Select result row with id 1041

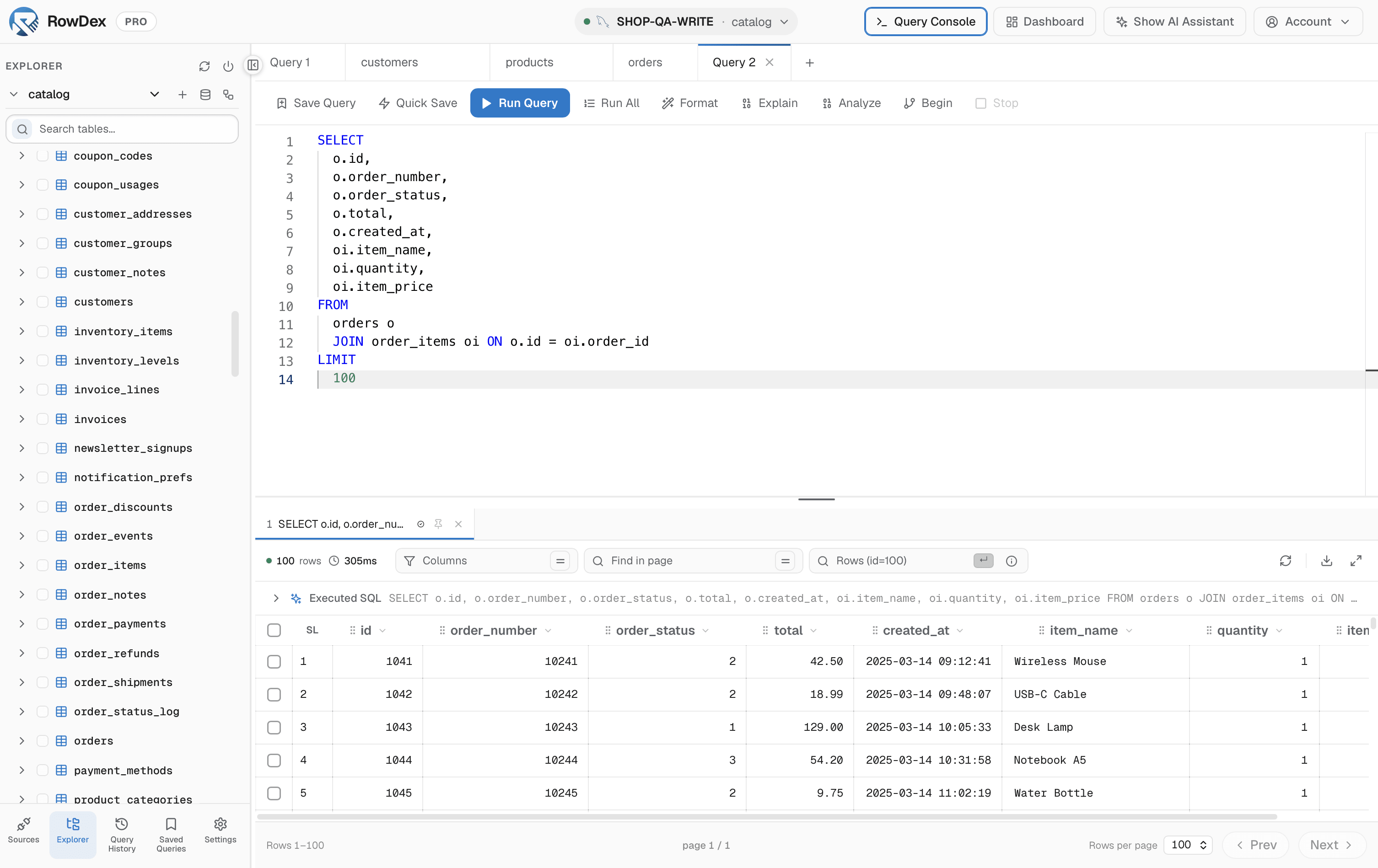point(274,661)
